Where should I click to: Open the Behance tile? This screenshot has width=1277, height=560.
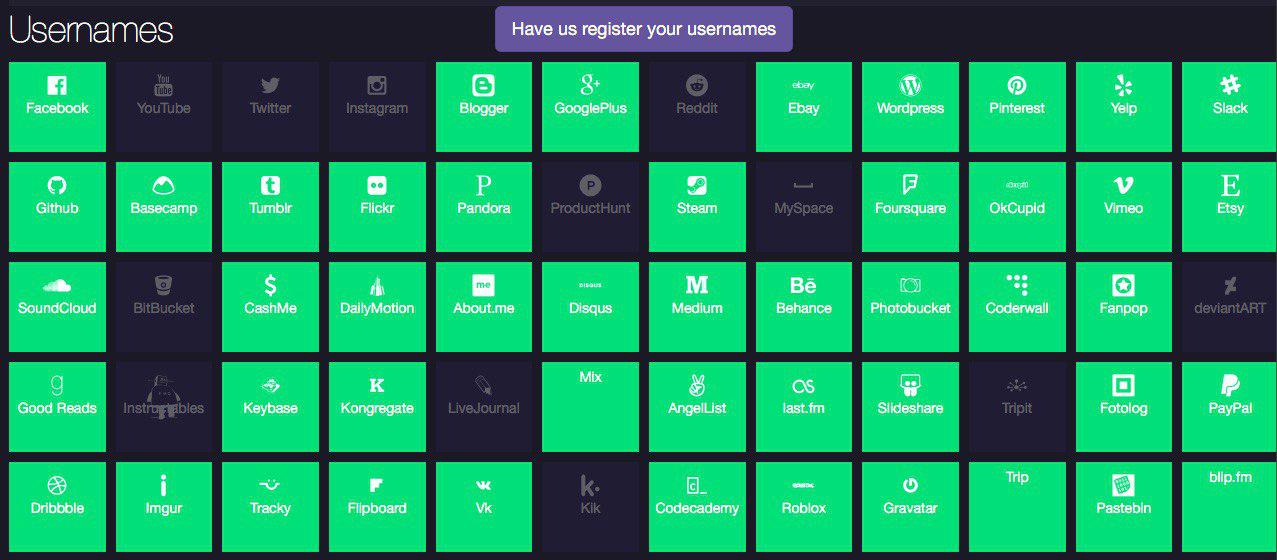coord(804,307)
